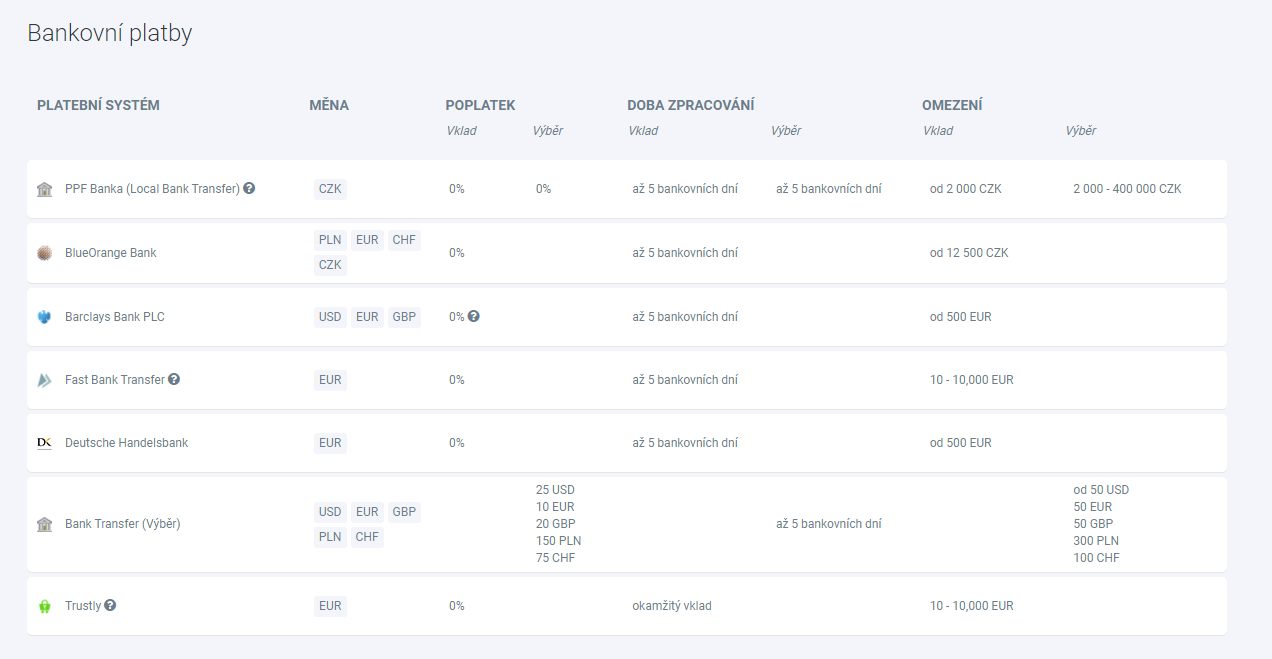Click BlueOrange Bank deposit time 'až 5 bankovních dní'
The width and height of the screenshot is (1272, 659).
tap(685, 253)
